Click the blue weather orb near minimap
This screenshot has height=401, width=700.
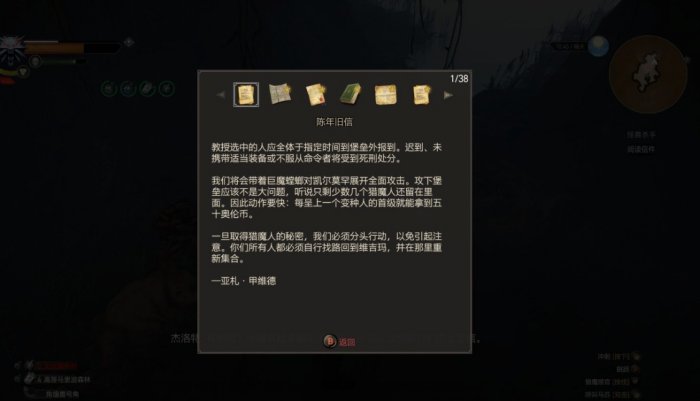(599, 46)
